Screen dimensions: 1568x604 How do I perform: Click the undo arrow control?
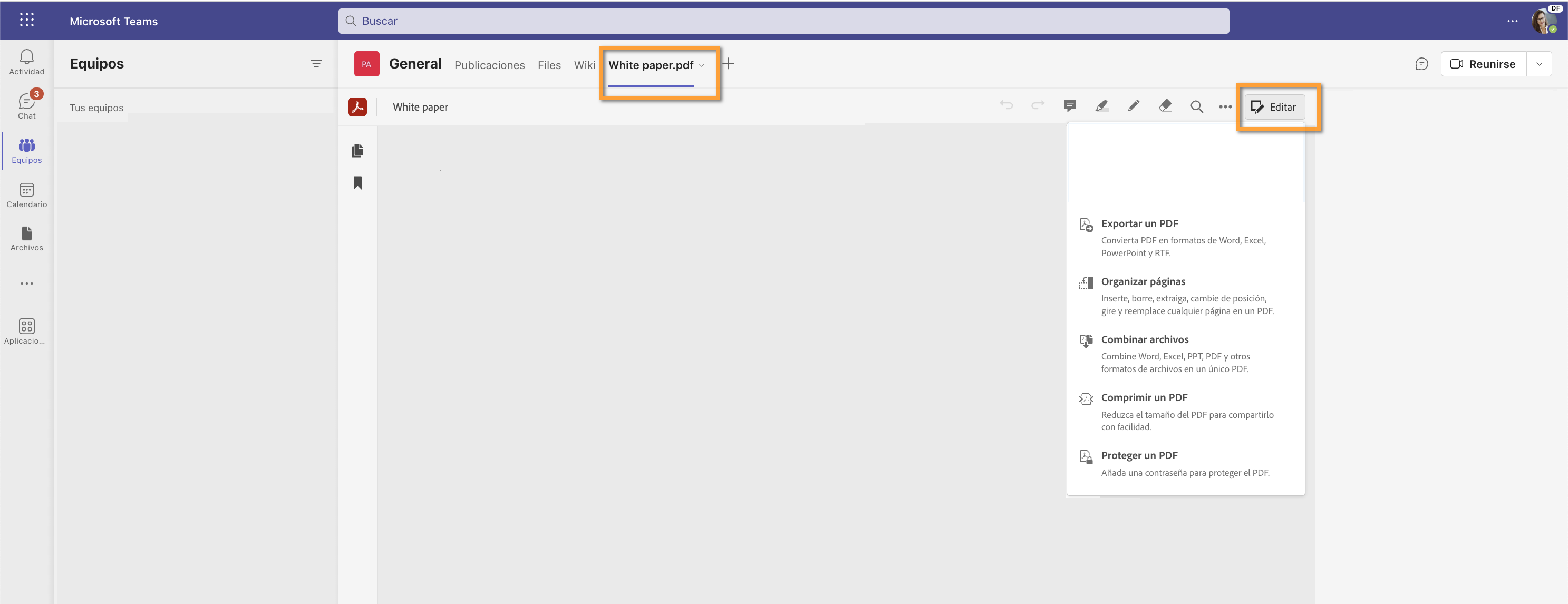tap(1007, 105)
